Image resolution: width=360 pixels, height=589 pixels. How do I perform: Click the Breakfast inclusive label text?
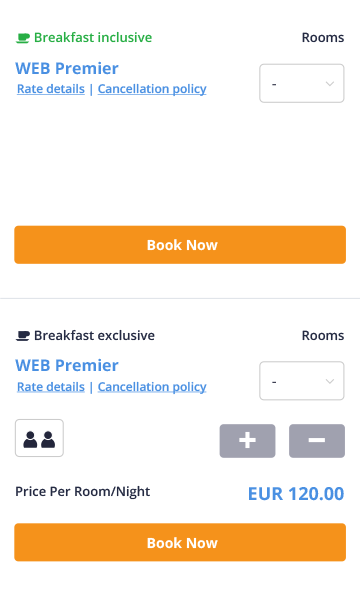93,38
